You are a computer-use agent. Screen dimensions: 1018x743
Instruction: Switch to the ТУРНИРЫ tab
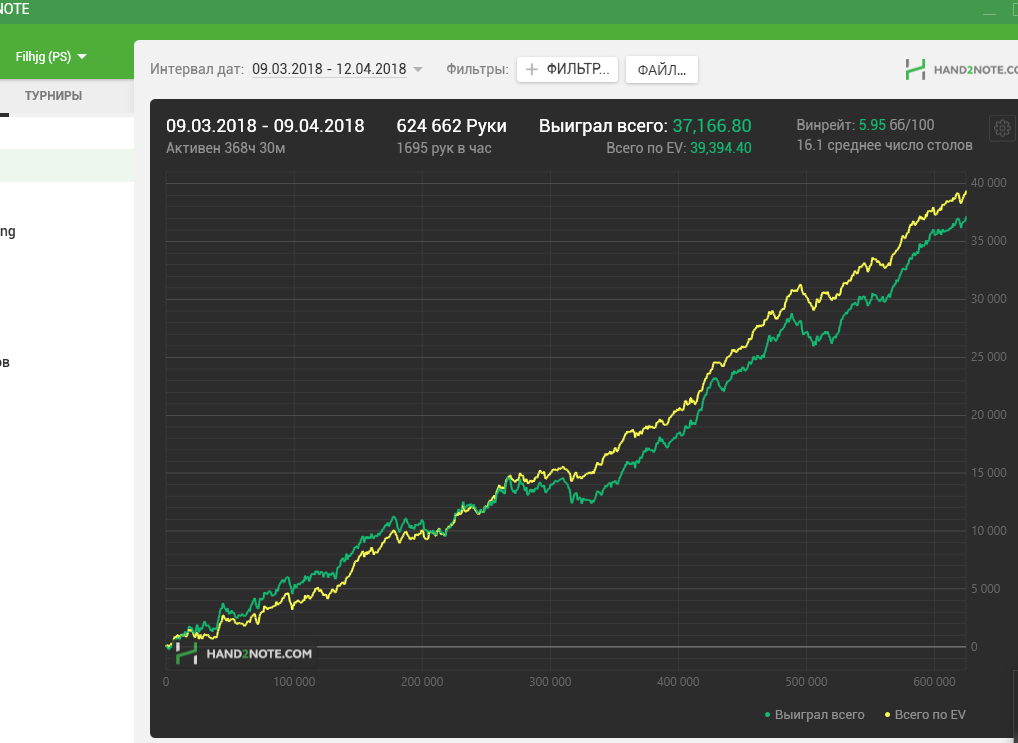(53, 95)
